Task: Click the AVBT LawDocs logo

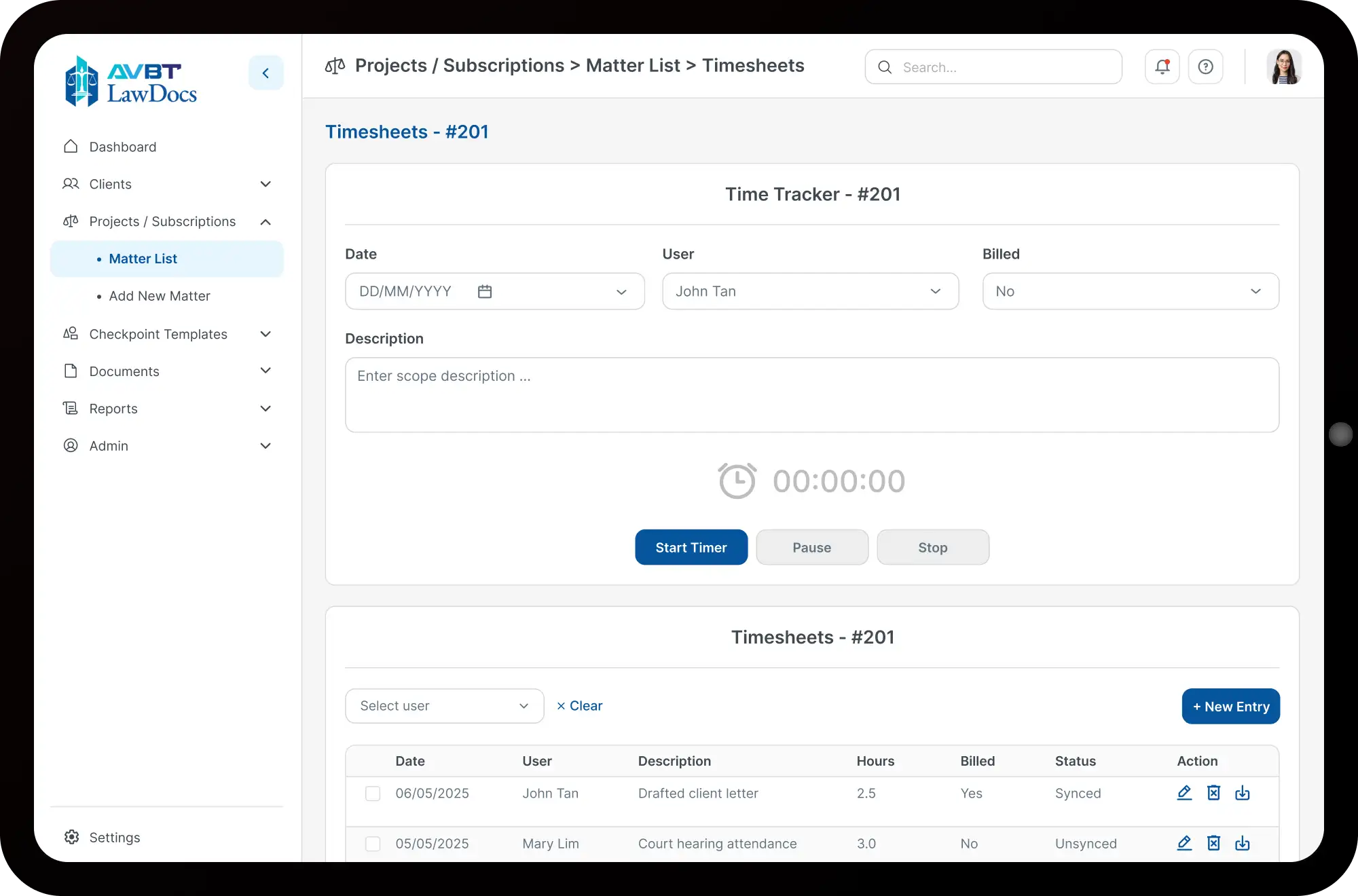Action: [x=131, y=81]
